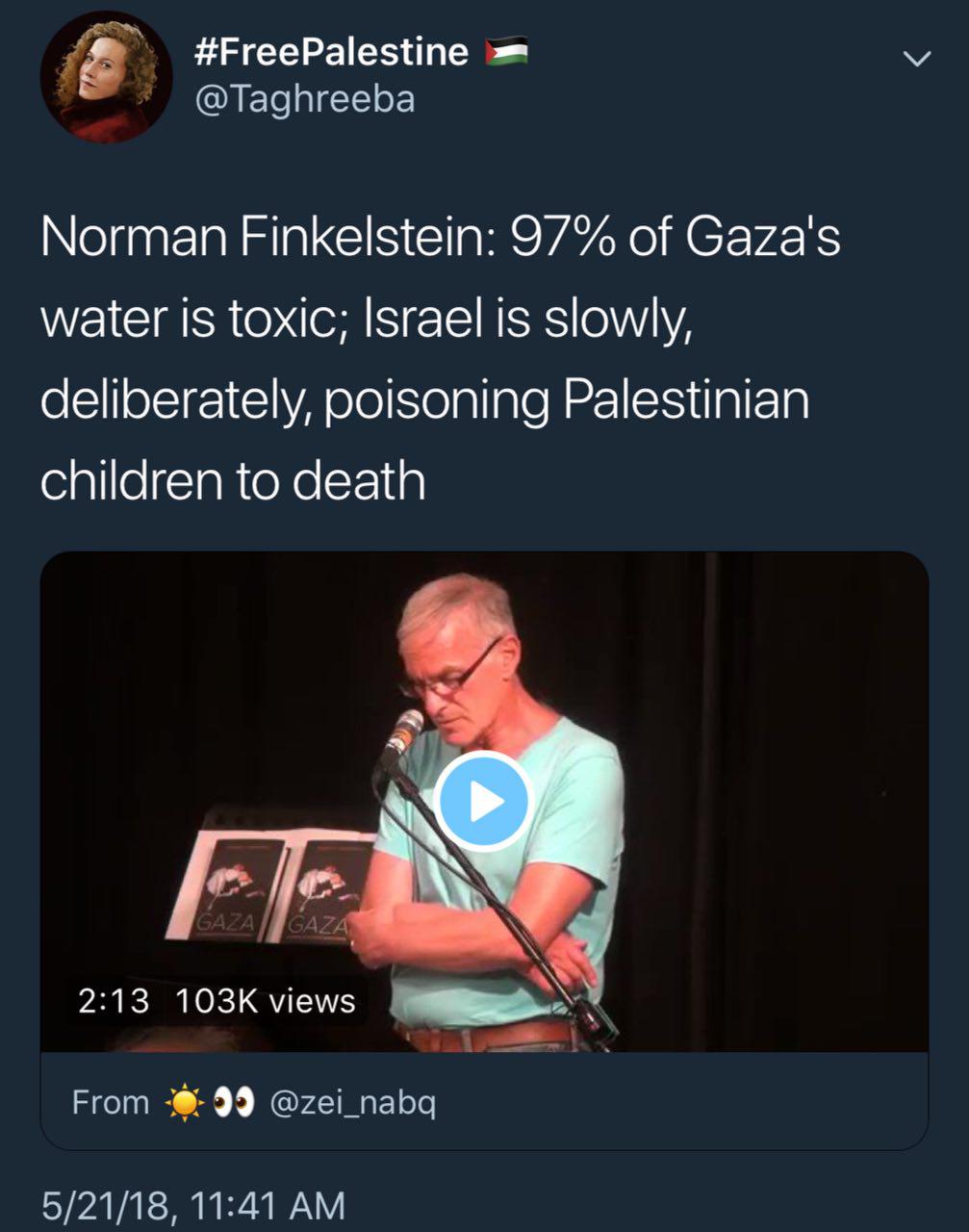Click the 103K views counter
This screenshot has height=1232, width=969.
266,1001
